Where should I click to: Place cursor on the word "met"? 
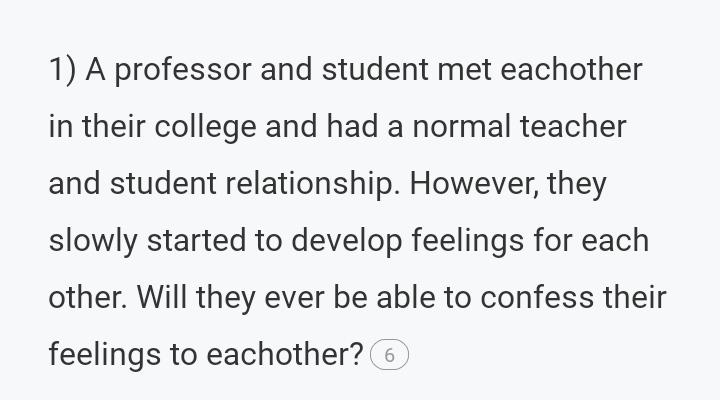pyautogui.click(x=464, y=70)
